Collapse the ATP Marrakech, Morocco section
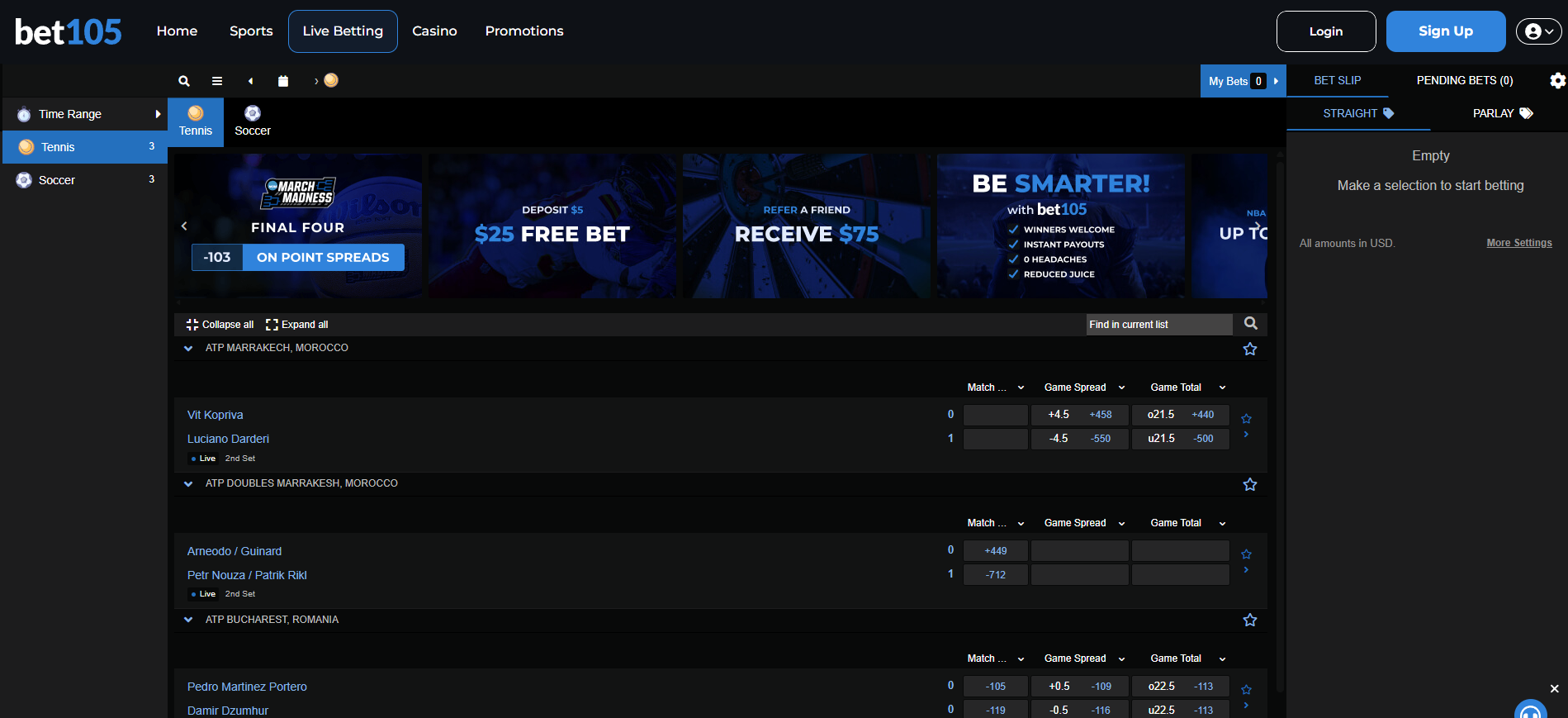The image size is (1568, 718). [x=188, y=349]
